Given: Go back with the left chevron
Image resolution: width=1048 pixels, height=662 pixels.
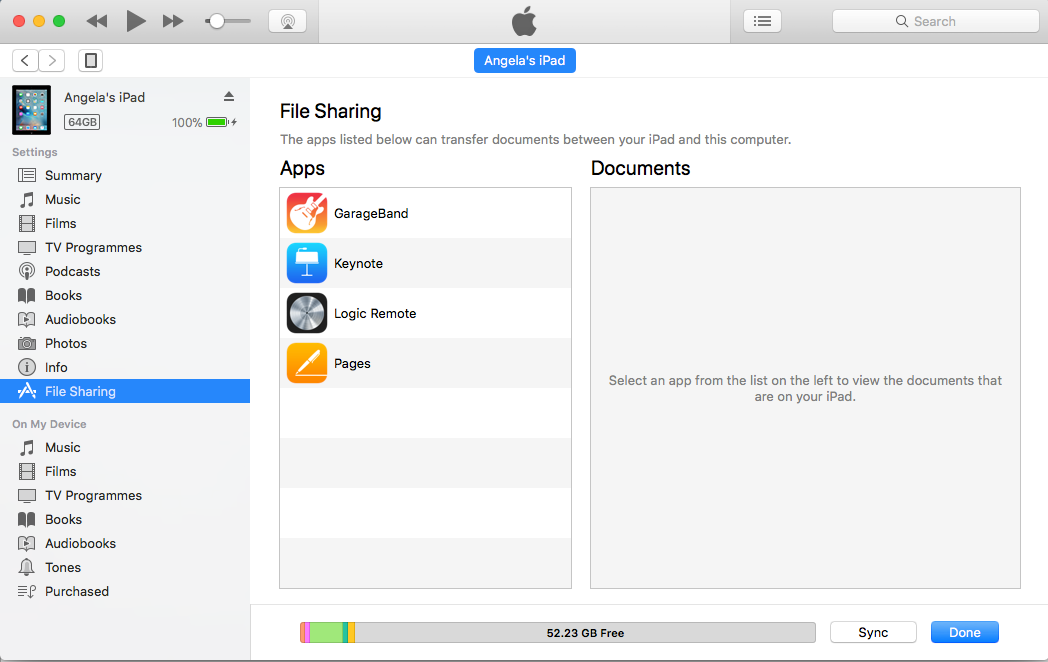Looking at the screenshot, I should (25, 61).
